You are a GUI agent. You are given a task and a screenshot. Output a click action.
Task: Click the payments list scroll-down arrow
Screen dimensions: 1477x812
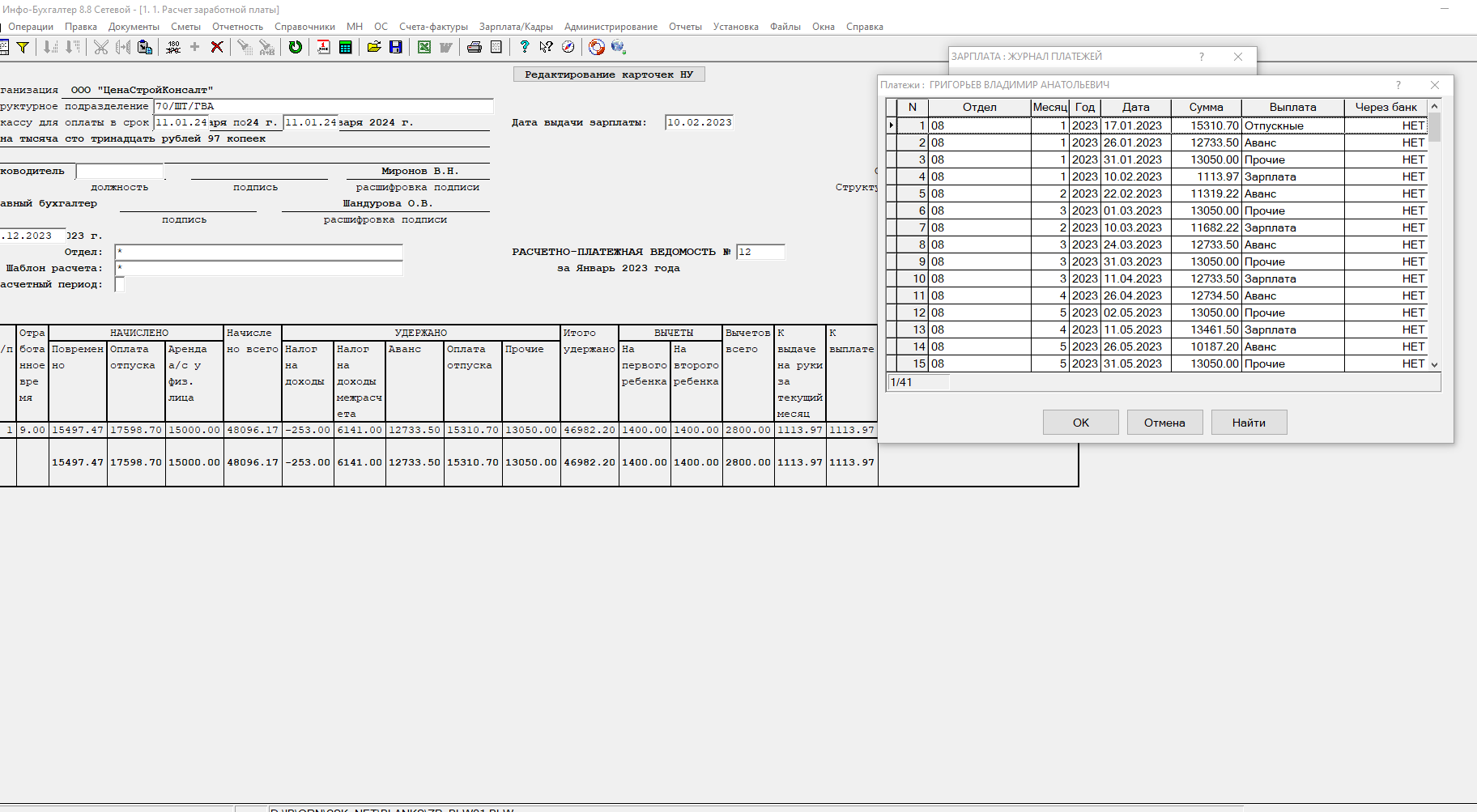[1434, 364]
